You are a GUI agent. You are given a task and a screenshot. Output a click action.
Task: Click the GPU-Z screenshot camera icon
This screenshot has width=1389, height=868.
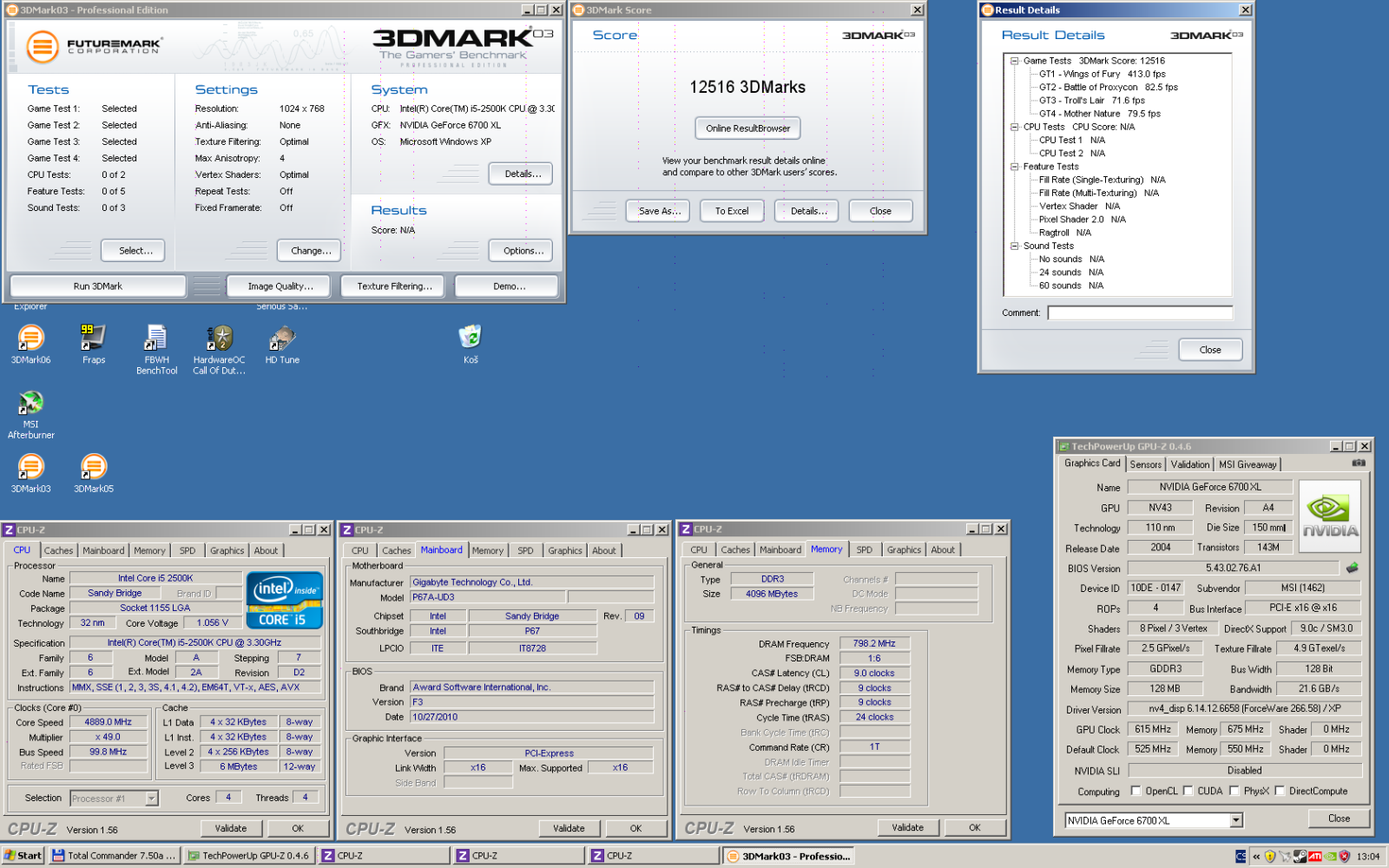point(1359,464)
